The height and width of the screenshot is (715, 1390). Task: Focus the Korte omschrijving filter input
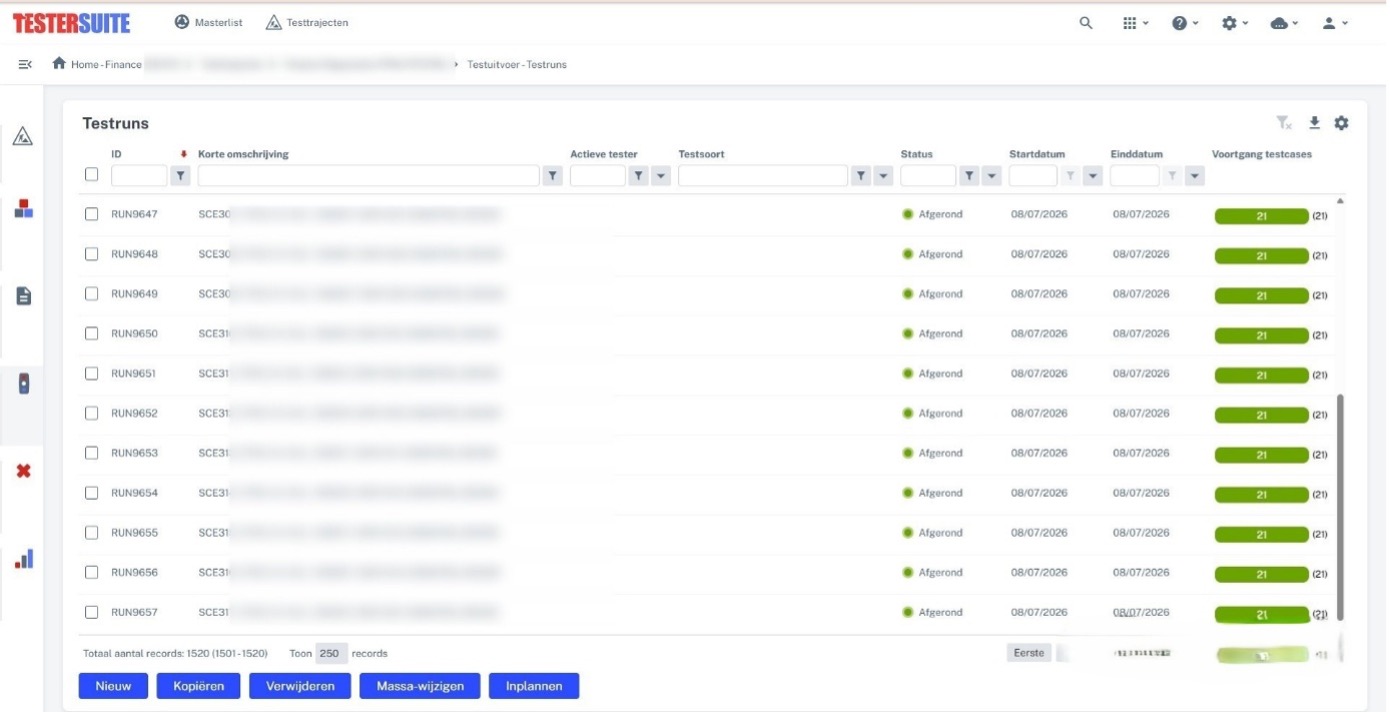[368, 176]
